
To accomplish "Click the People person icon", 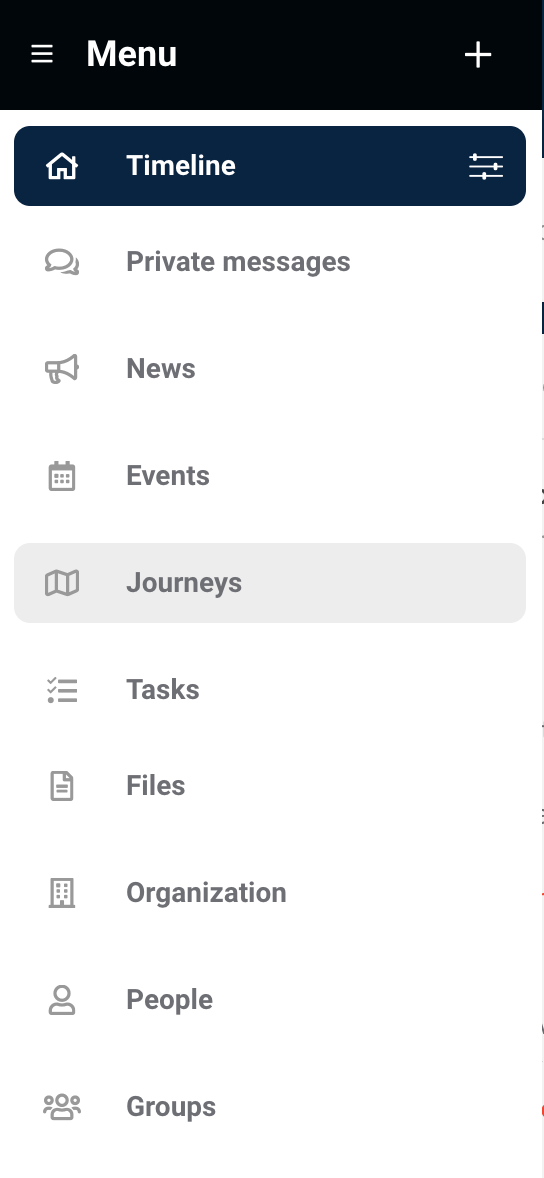I will [62, 1000].
